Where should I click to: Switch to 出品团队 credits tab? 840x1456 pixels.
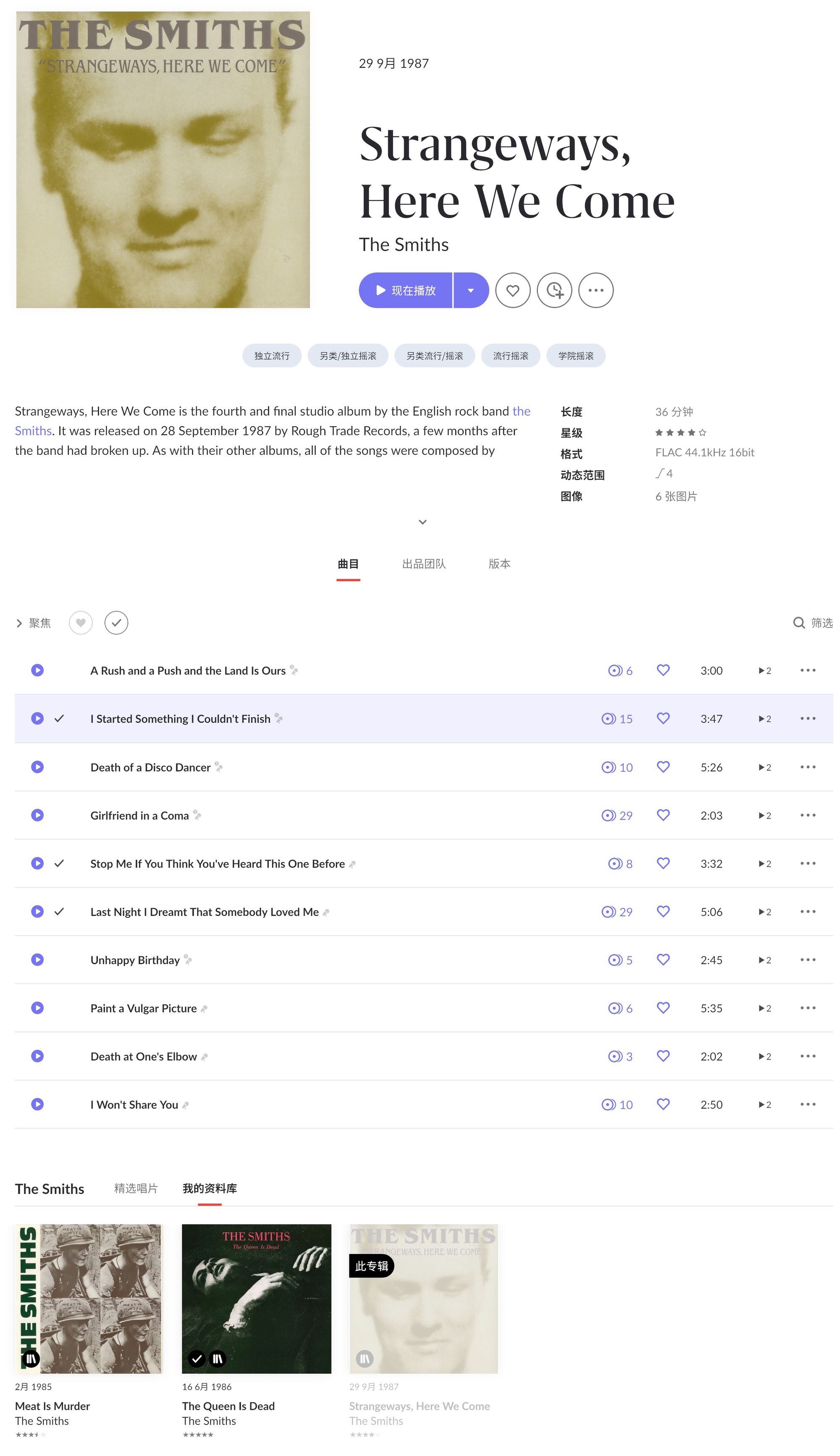(424, 564)
